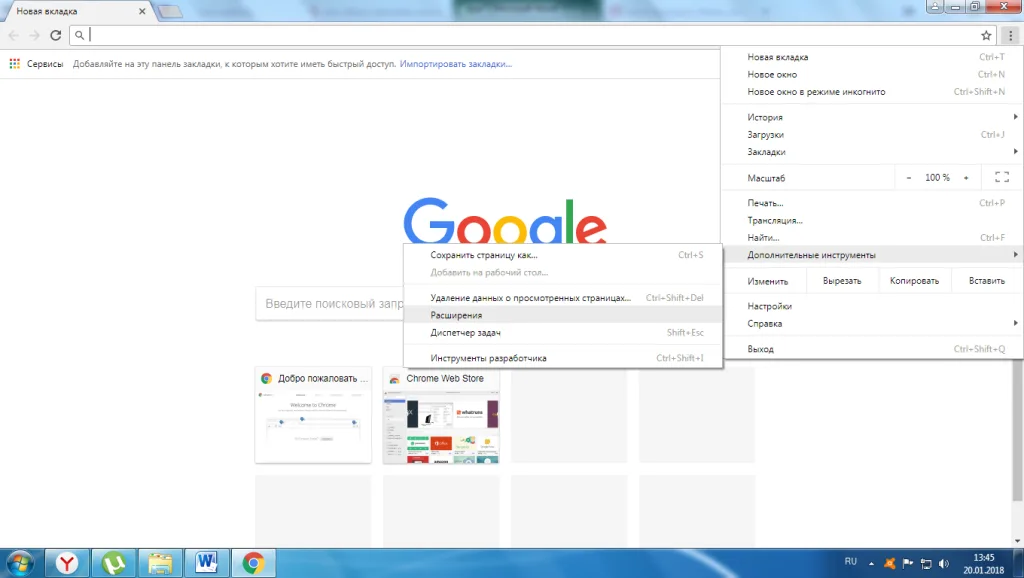Expand the История submenu
The image size is (1024, 578).
(x=871, y=117)
